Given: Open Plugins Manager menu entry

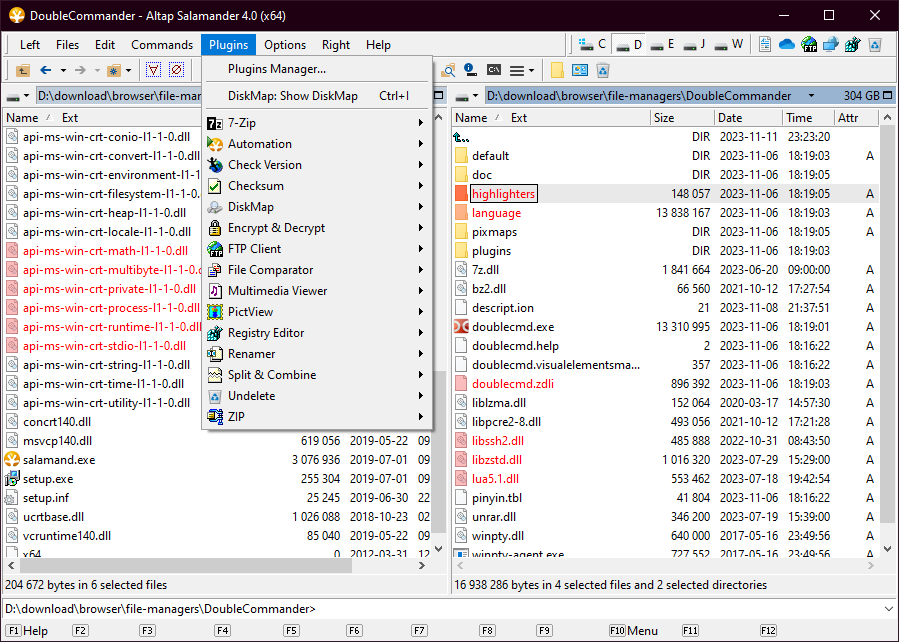Looking at the screenshot, I should pos(277,69).
